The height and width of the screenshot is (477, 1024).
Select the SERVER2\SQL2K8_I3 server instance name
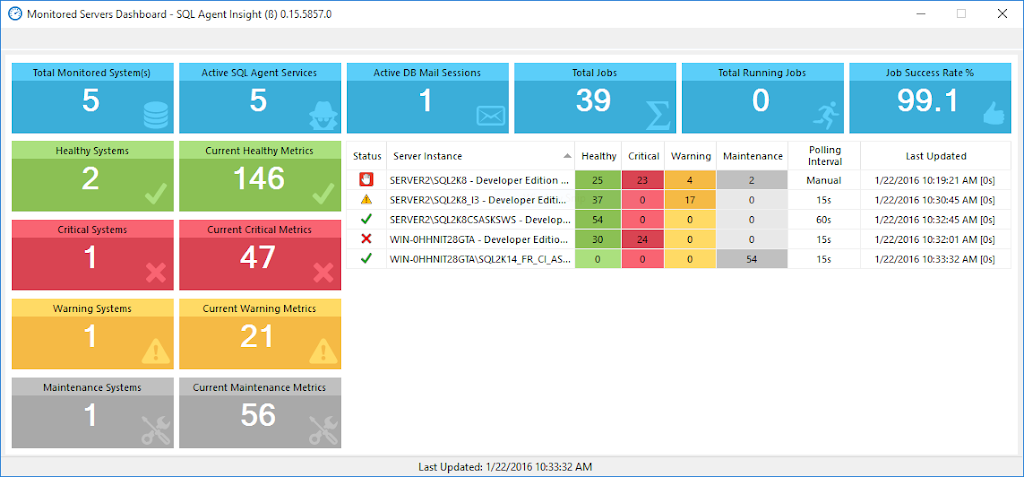click(x=479, y=200)
